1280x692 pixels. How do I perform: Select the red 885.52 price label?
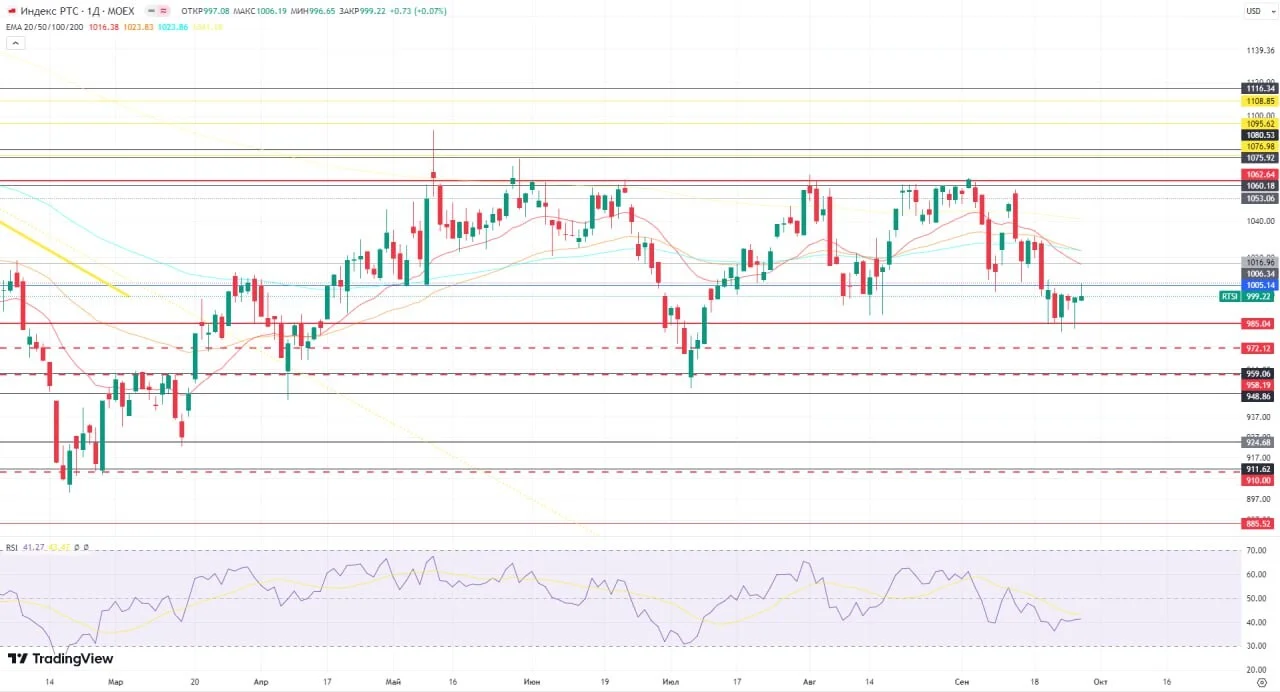click(1259, 523)
